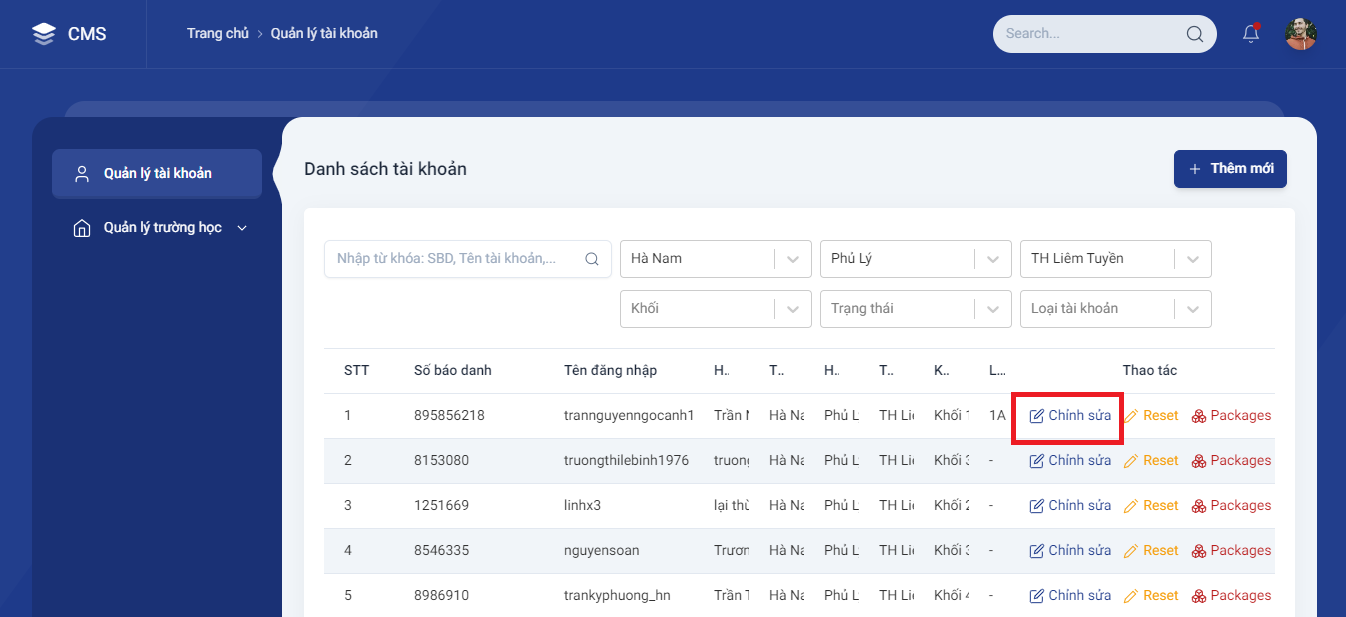Click the house icon beside Quản lý trường học
1346x617 pixels.
(82, 228)
